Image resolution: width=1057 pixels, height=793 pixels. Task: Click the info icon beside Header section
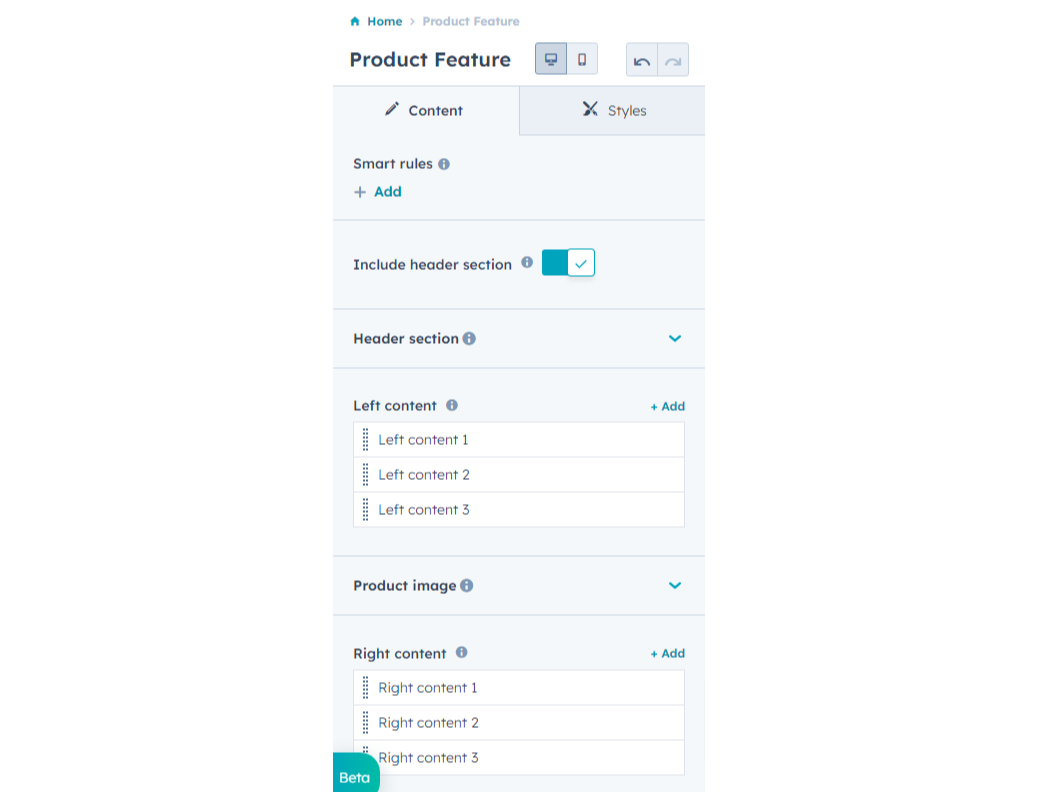(469, 338)
